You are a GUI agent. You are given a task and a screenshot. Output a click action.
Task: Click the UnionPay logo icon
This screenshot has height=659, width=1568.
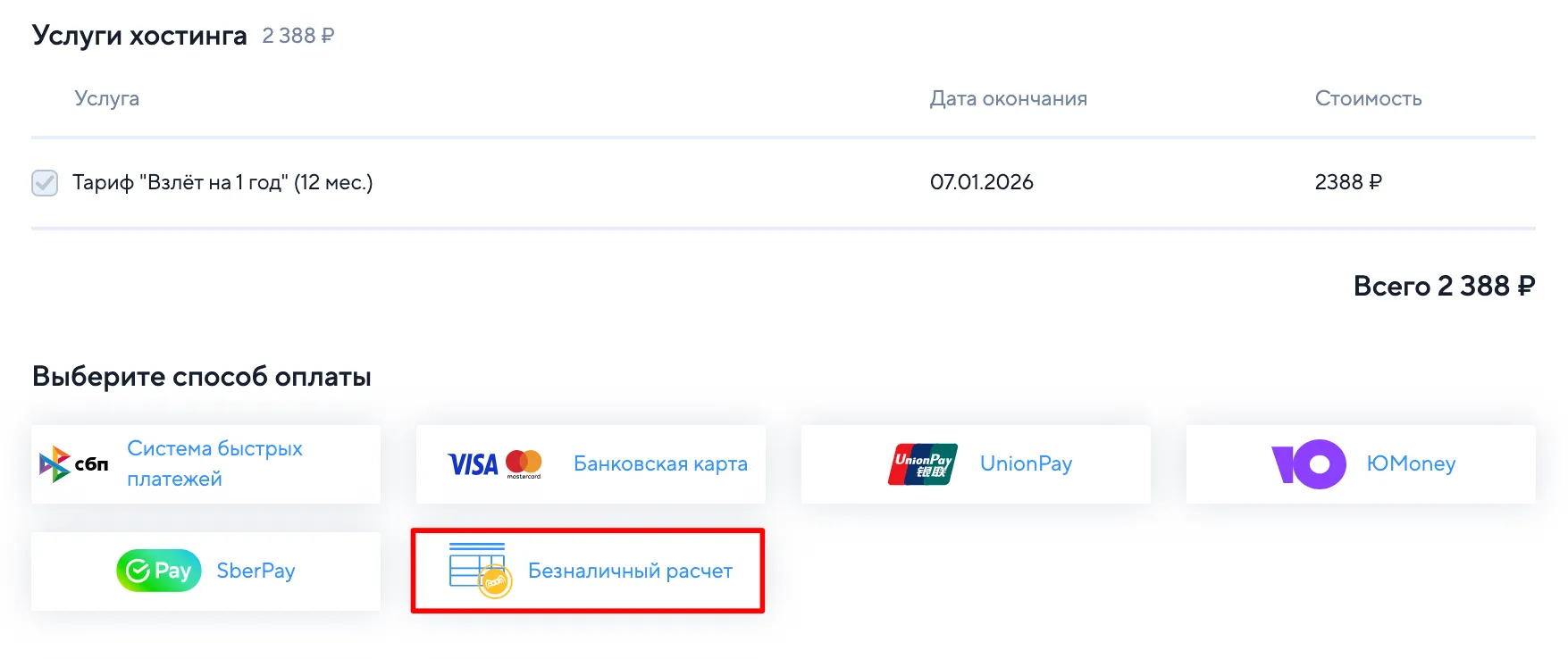[x=922, y=464]
